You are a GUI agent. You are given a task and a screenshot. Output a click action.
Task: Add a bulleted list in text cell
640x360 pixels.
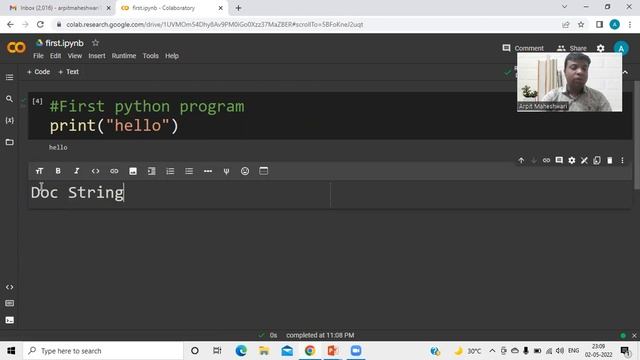coord(189,171)
